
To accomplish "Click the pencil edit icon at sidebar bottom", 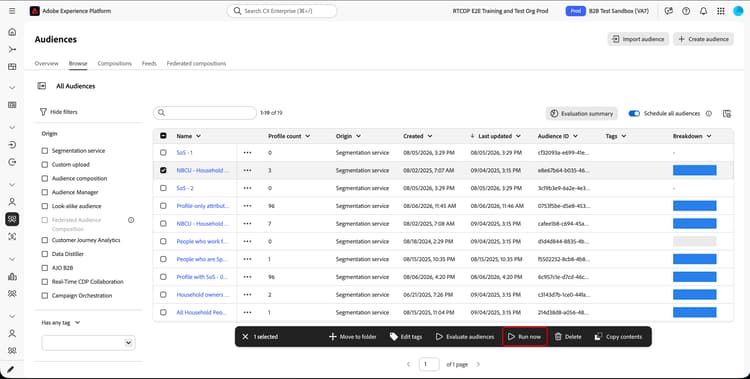I will click(11, 370).
